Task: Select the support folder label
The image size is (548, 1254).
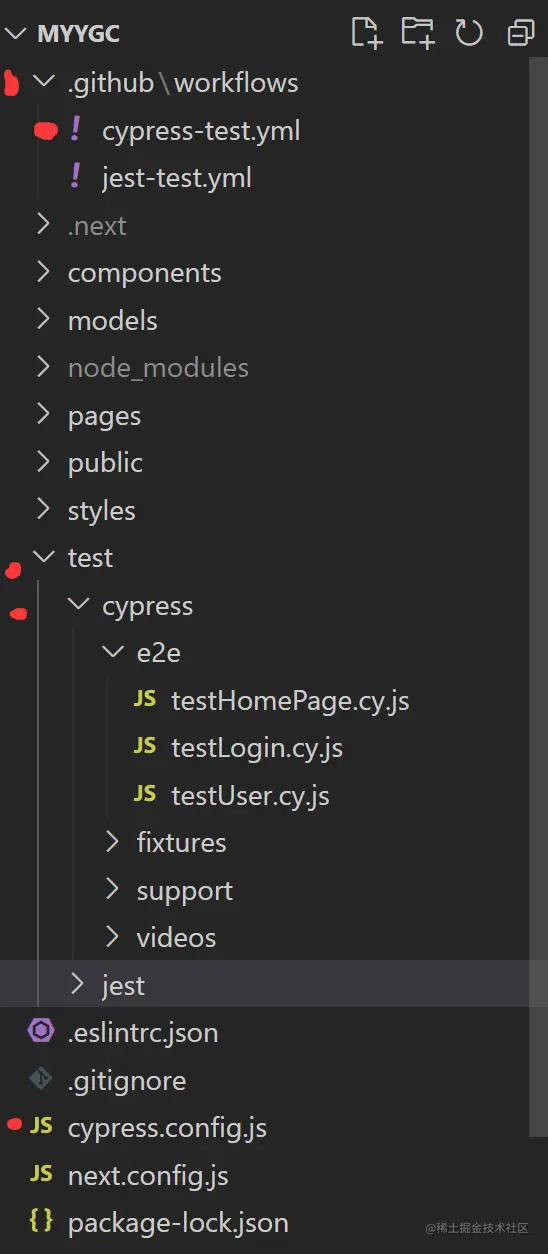Action: [x=185, y=892]
